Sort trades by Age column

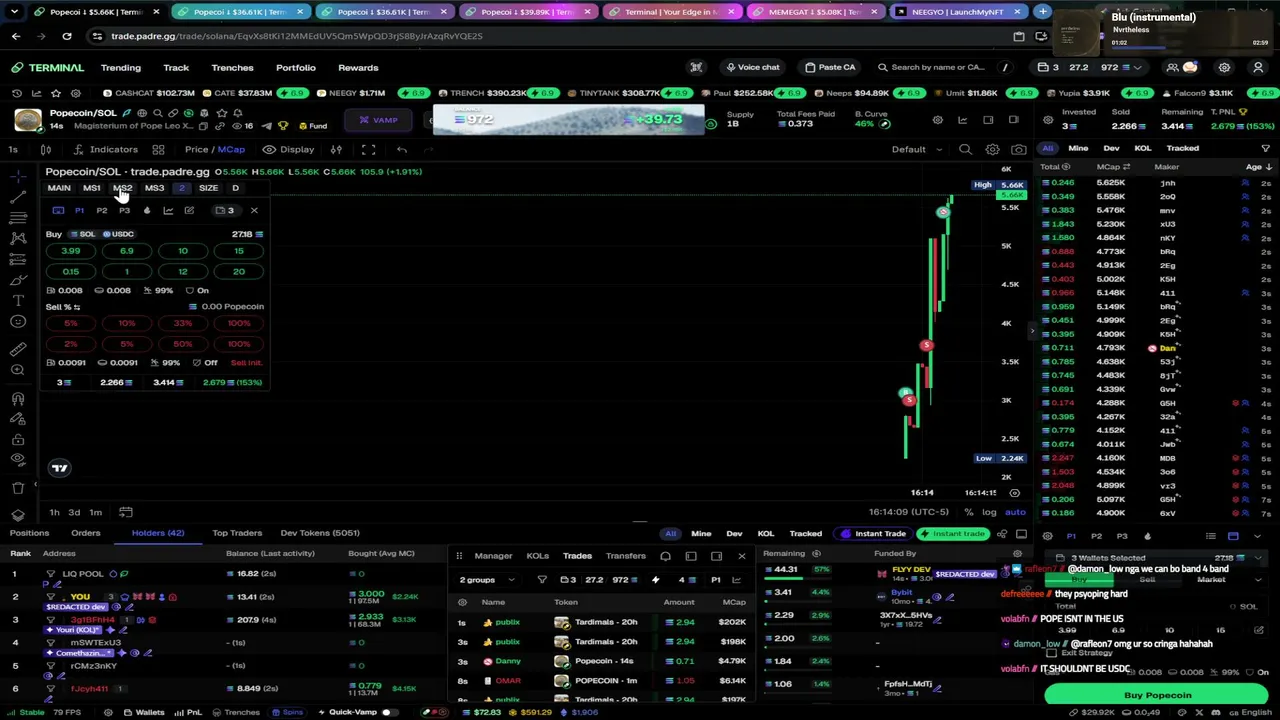click(1257, 167)
